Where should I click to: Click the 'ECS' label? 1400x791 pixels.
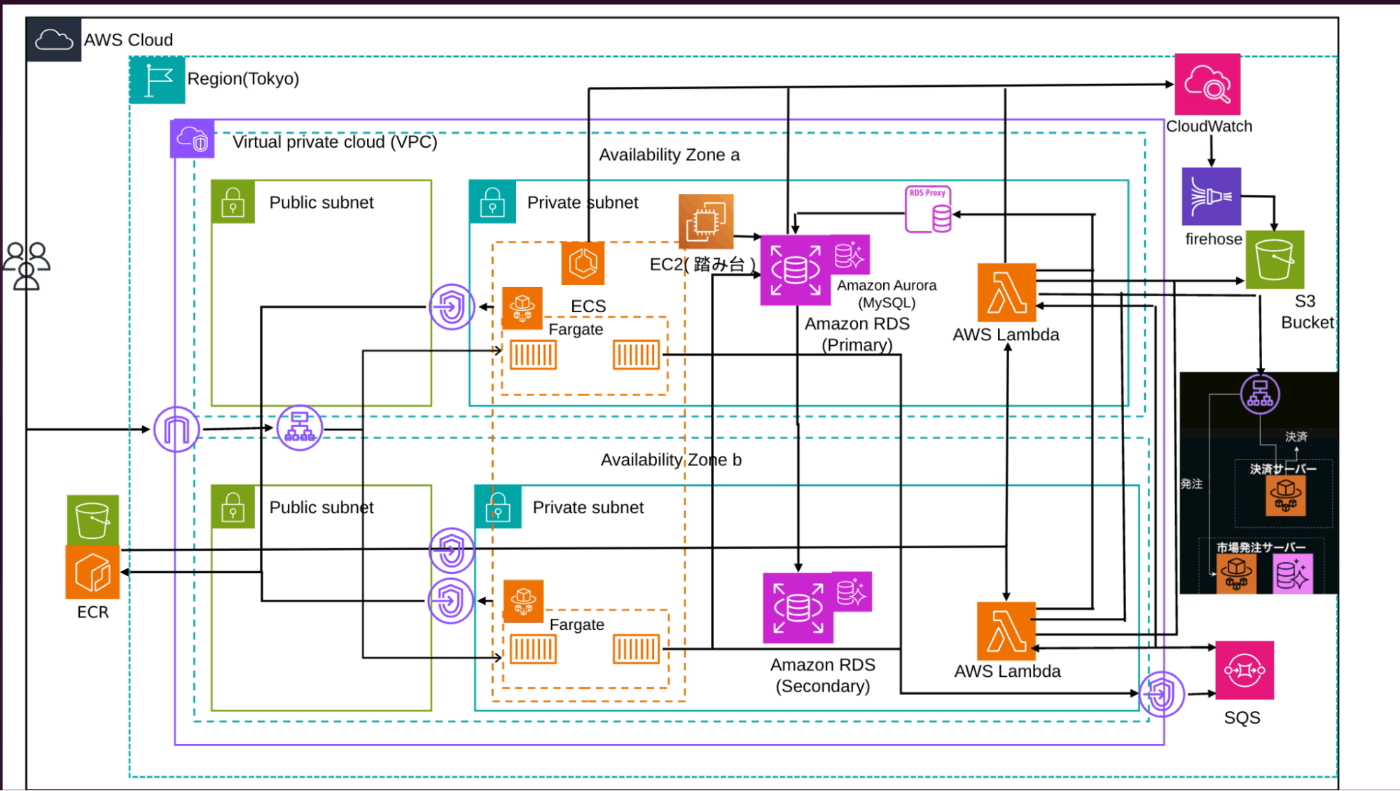(588, 306)
